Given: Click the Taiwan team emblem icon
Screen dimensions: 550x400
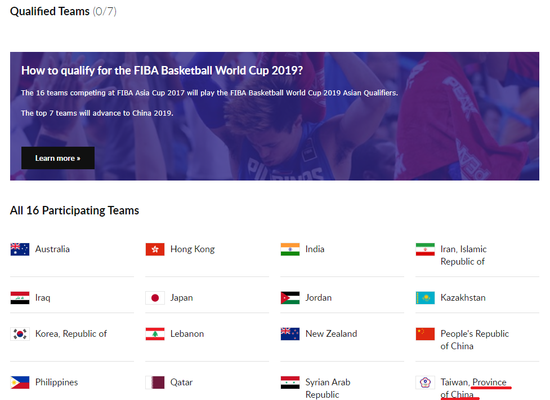Looking at the screenshot, I should 425,382.
